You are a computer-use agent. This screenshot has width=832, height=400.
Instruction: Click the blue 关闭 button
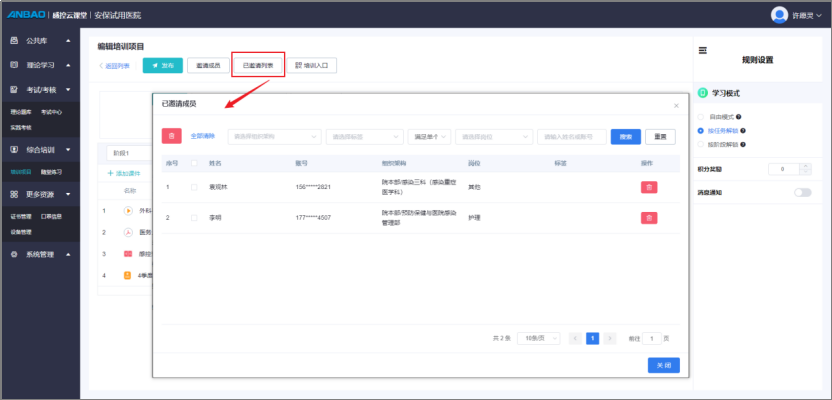[664, 366]
